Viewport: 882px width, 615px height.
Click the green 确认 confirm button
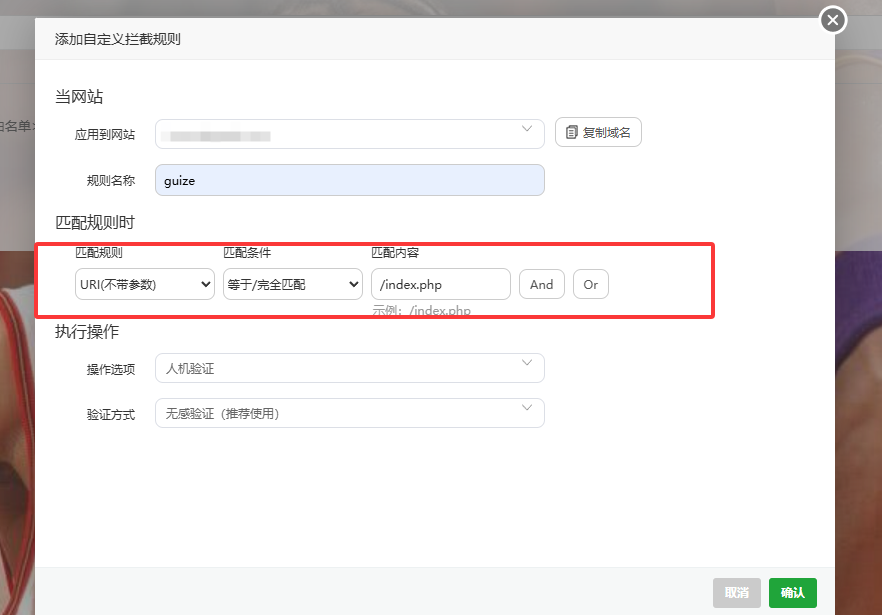coord(792,592)
